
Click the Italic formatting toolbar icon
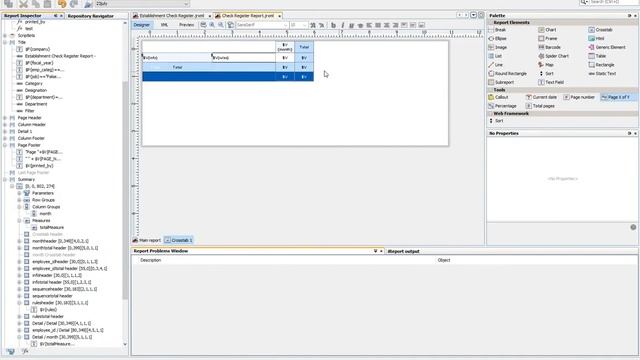(x=342, y=25)
